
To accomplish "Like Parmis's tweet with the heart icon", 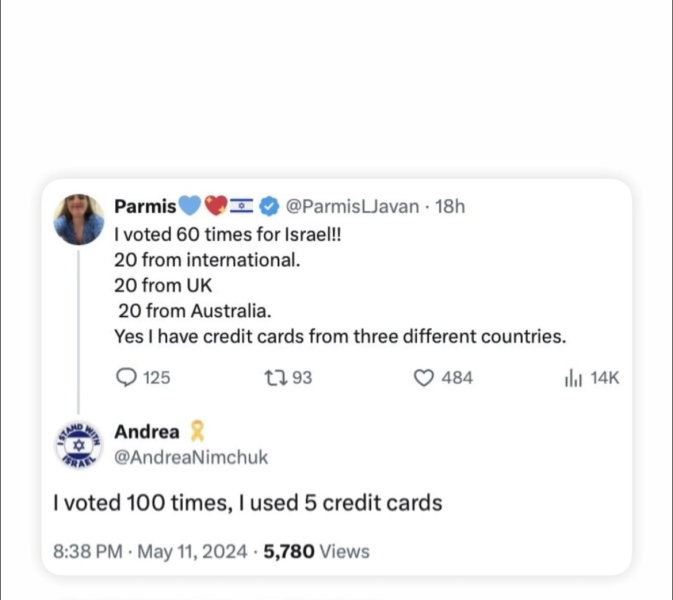I will click(x=424, y=378).
